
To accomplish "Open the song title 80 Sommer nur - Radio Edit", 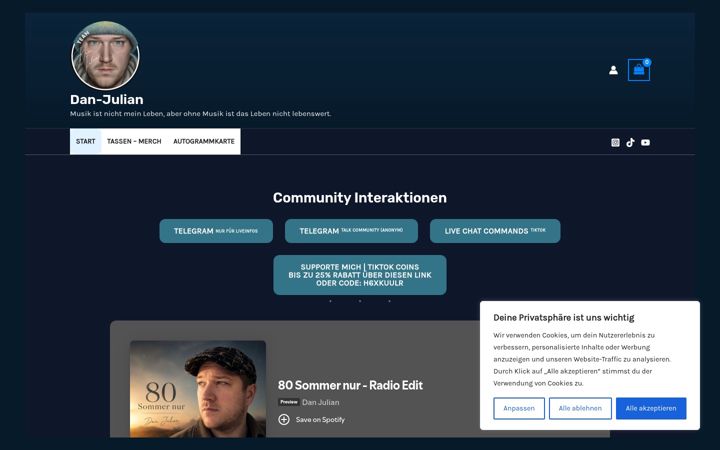I will click(x=350, y=385).
